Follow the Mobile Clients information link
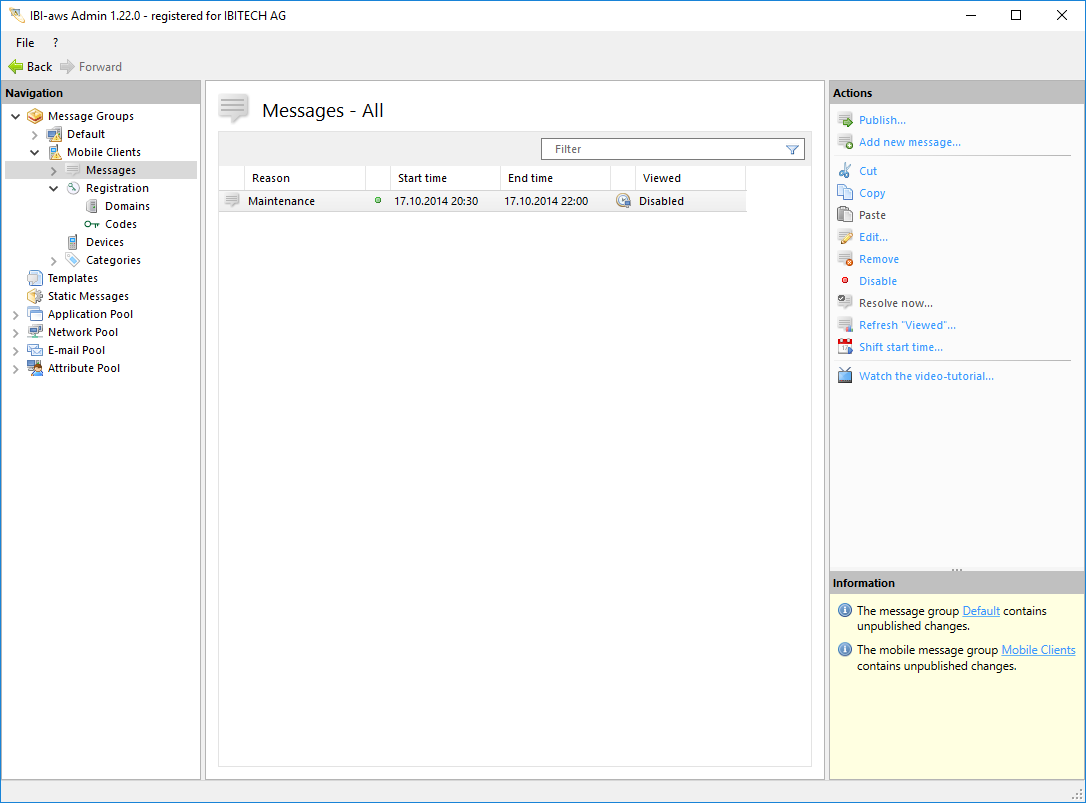Viewport: 1086px width, 803px height. coord(1037,650)
